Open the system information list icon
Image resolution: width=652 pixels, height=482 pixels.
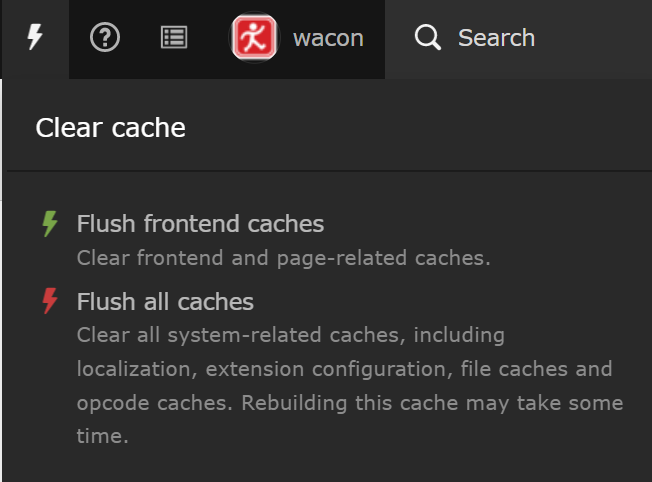coord(174,39)
